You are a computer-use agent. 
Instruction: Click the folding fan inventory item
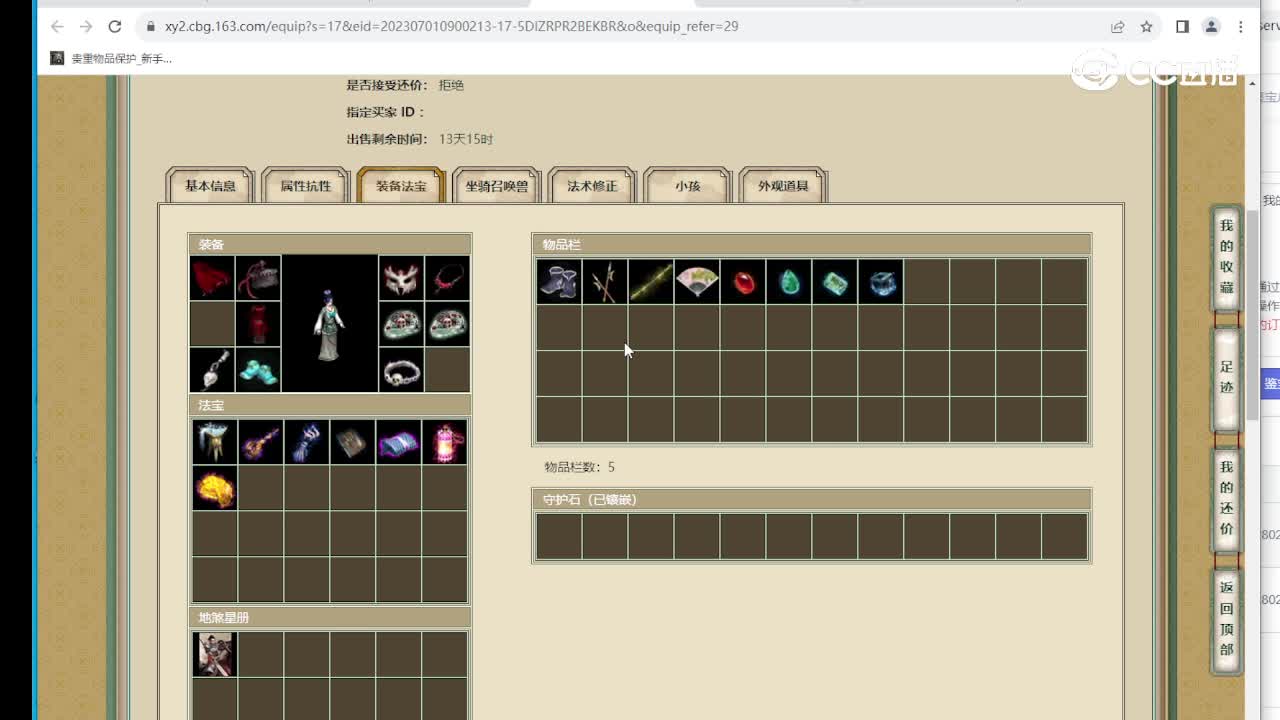pos(697,282)
